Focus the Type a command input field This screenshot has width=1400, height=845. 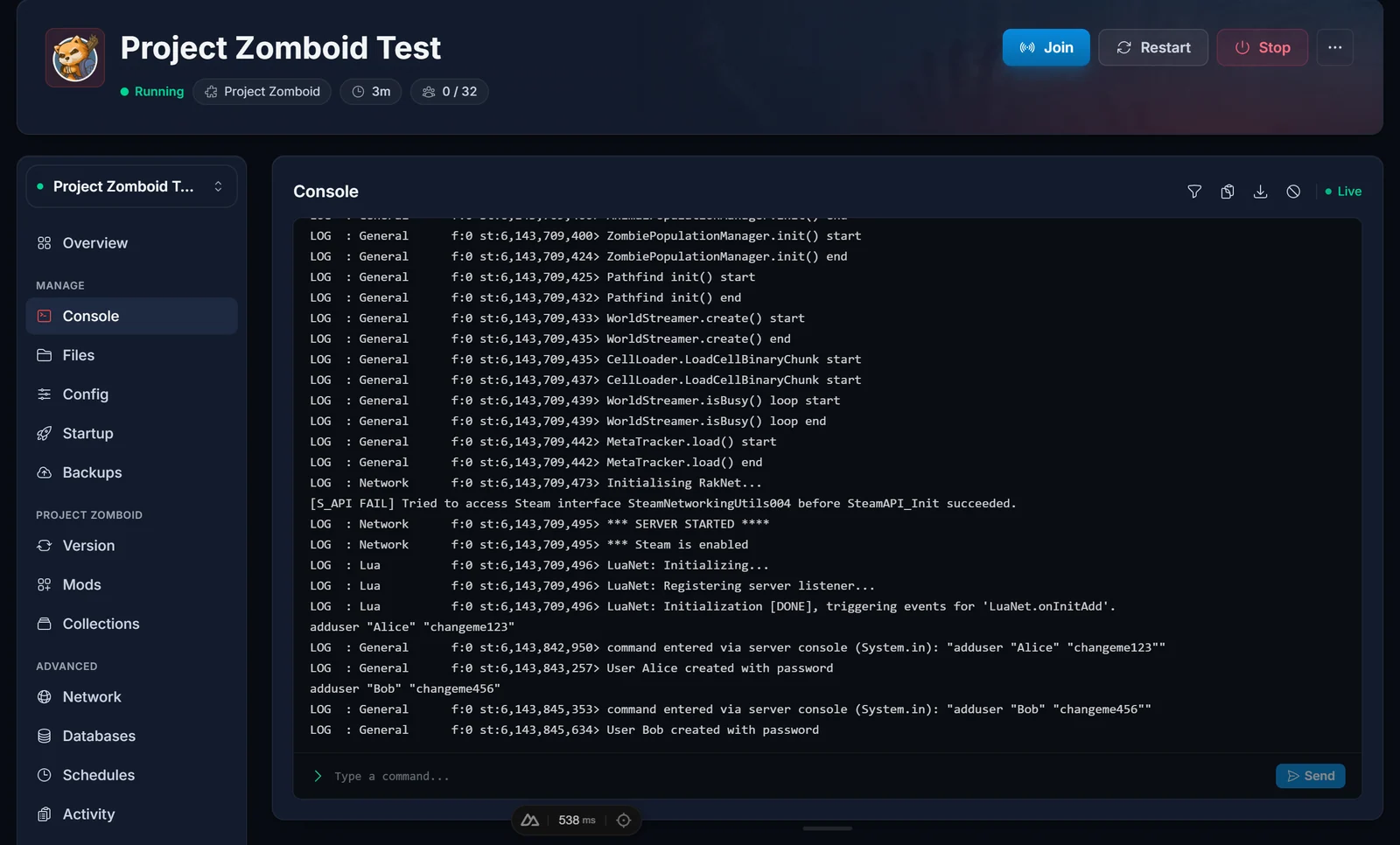(x=798, y=776)
